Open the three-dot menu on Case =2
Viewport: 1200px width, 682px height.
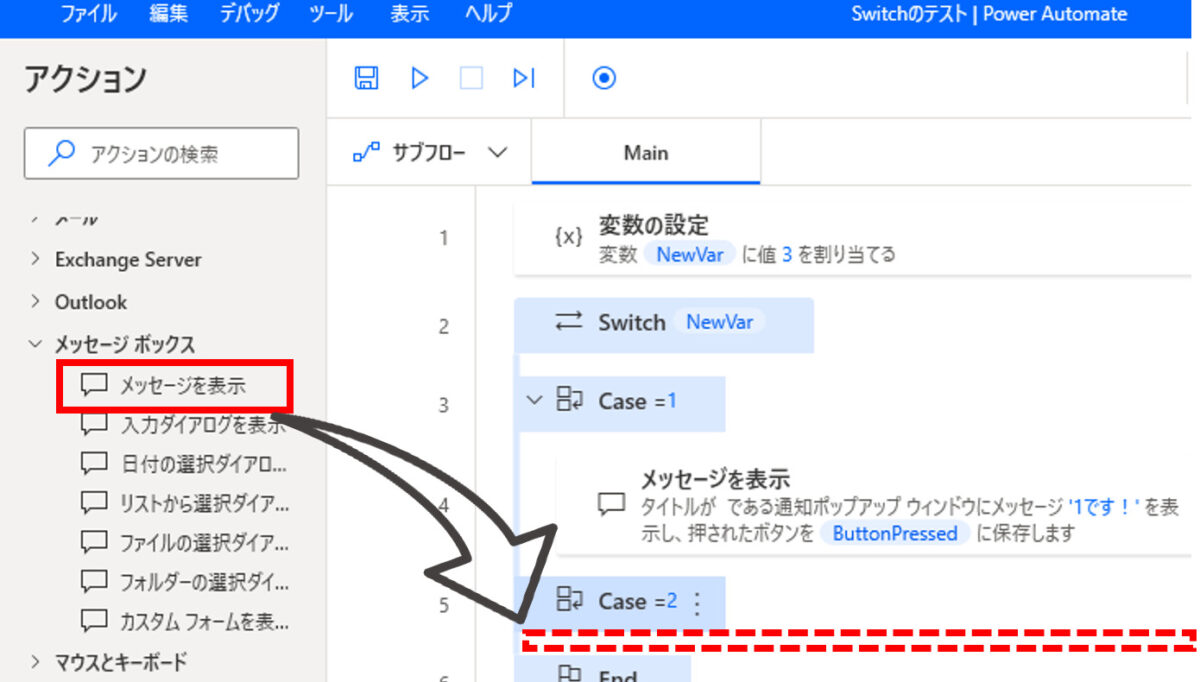(698, 602)
